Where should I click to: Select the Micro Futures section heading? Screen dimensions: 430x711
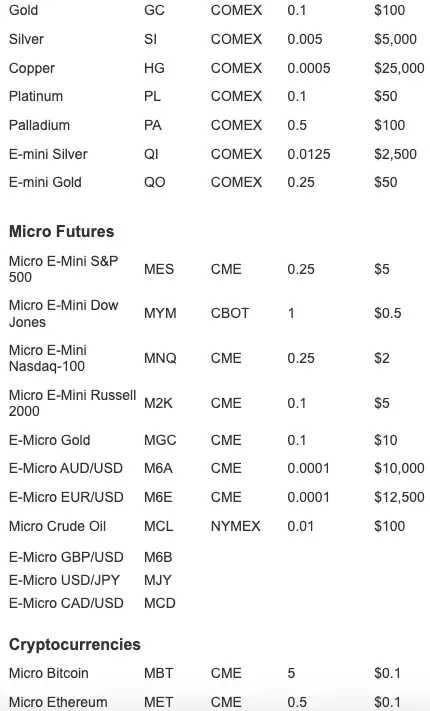(61, 231)
